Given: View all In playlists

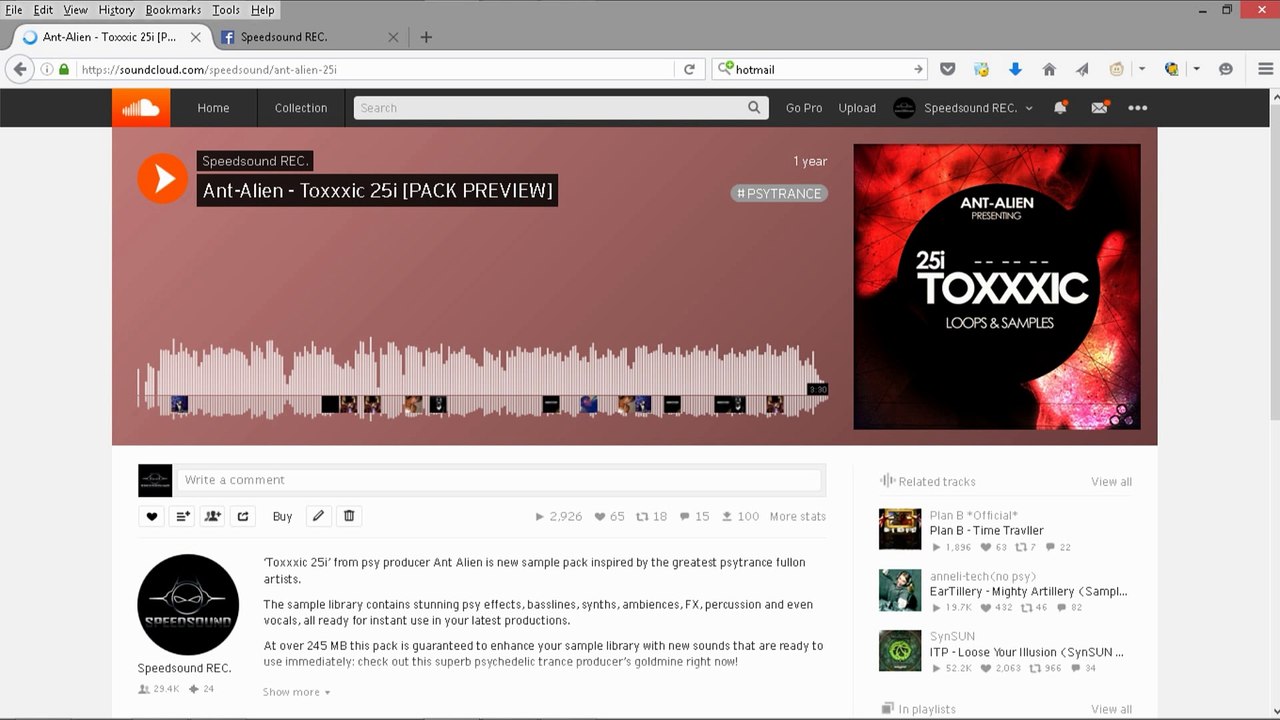Looking at the screenshot, I should [x=1111, y=709].
